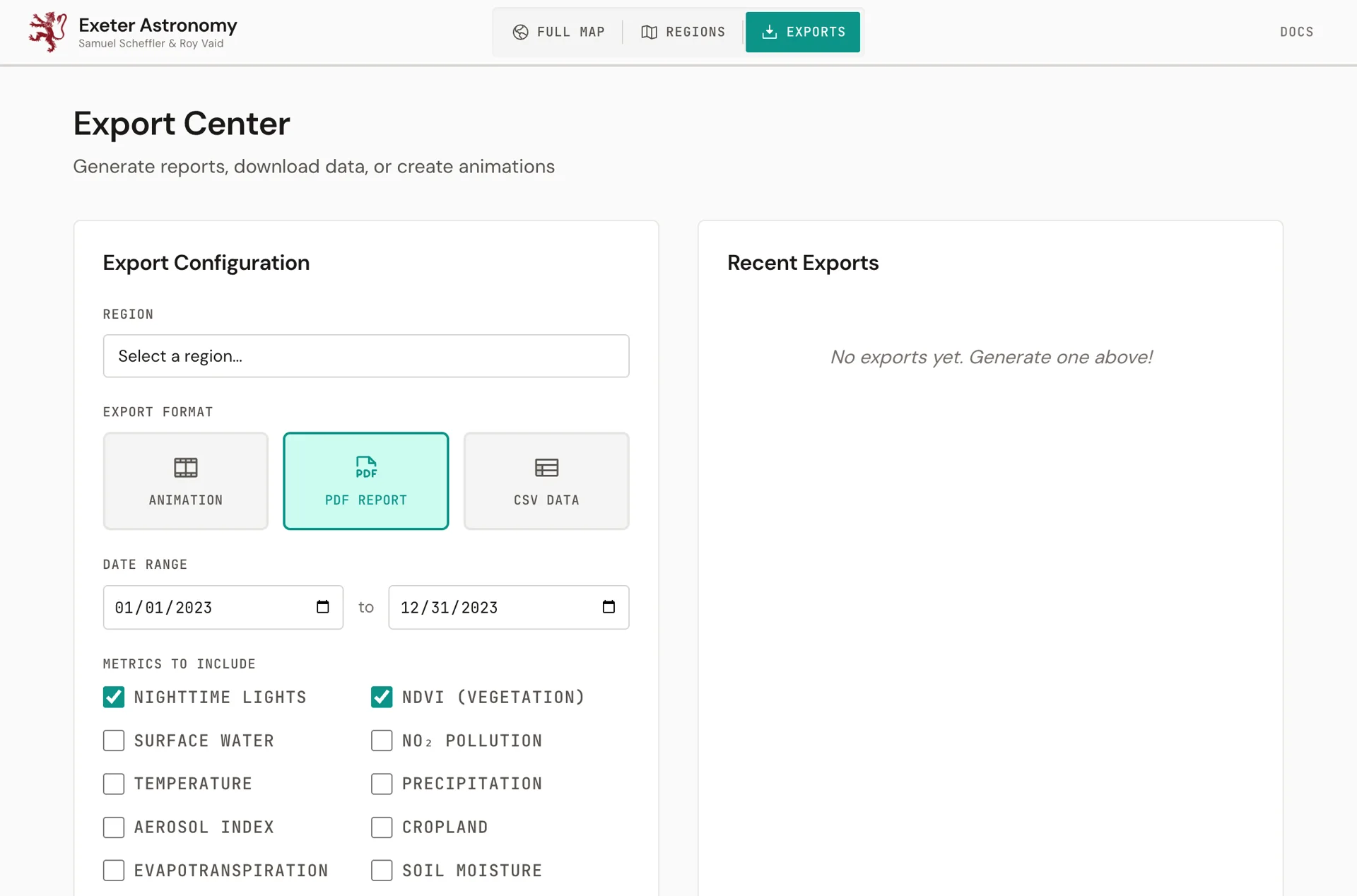
Task: Click the Exeter Astronomy title text
Action: point(158,25)
